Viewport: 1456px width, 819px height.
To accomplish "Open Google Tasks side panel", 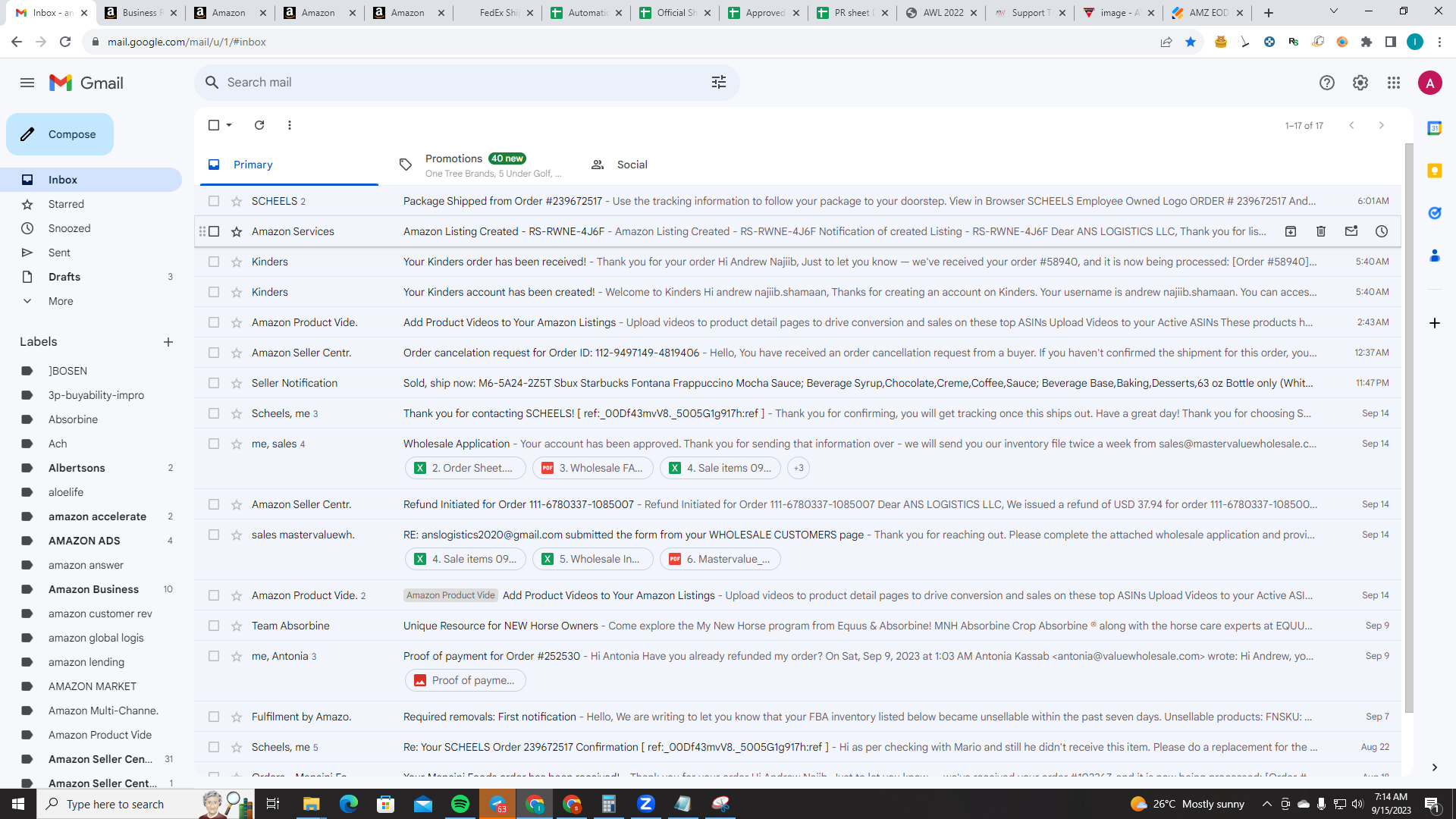I will pos(1435,213).
